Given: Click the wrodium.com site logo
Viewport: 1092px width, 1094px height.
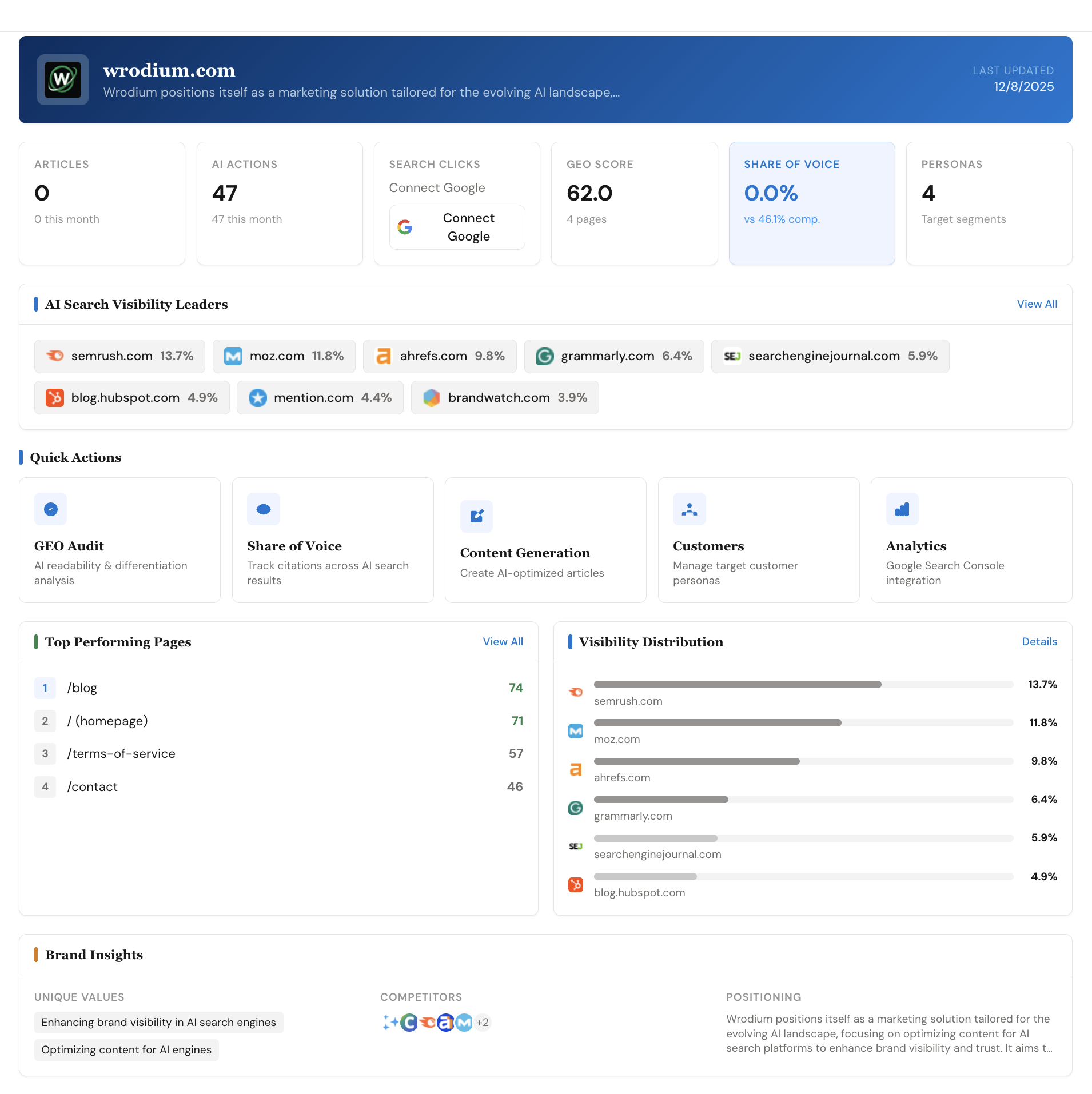Looking at the screenshot, I should (x=63, y=79).
